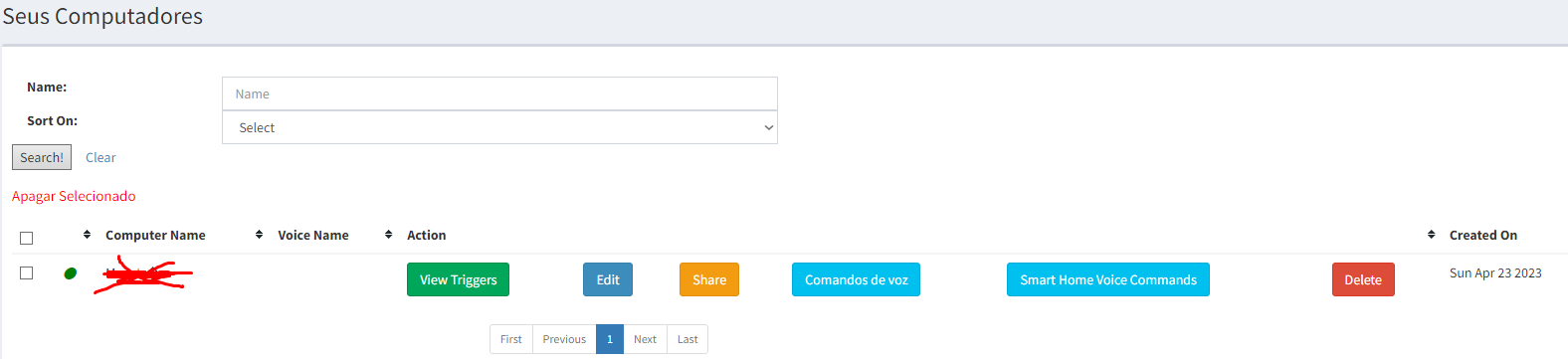The width and height of the screenshot is (1568, 359).
Task: Click the Created On column header
Action: [x=1483, y=235]
